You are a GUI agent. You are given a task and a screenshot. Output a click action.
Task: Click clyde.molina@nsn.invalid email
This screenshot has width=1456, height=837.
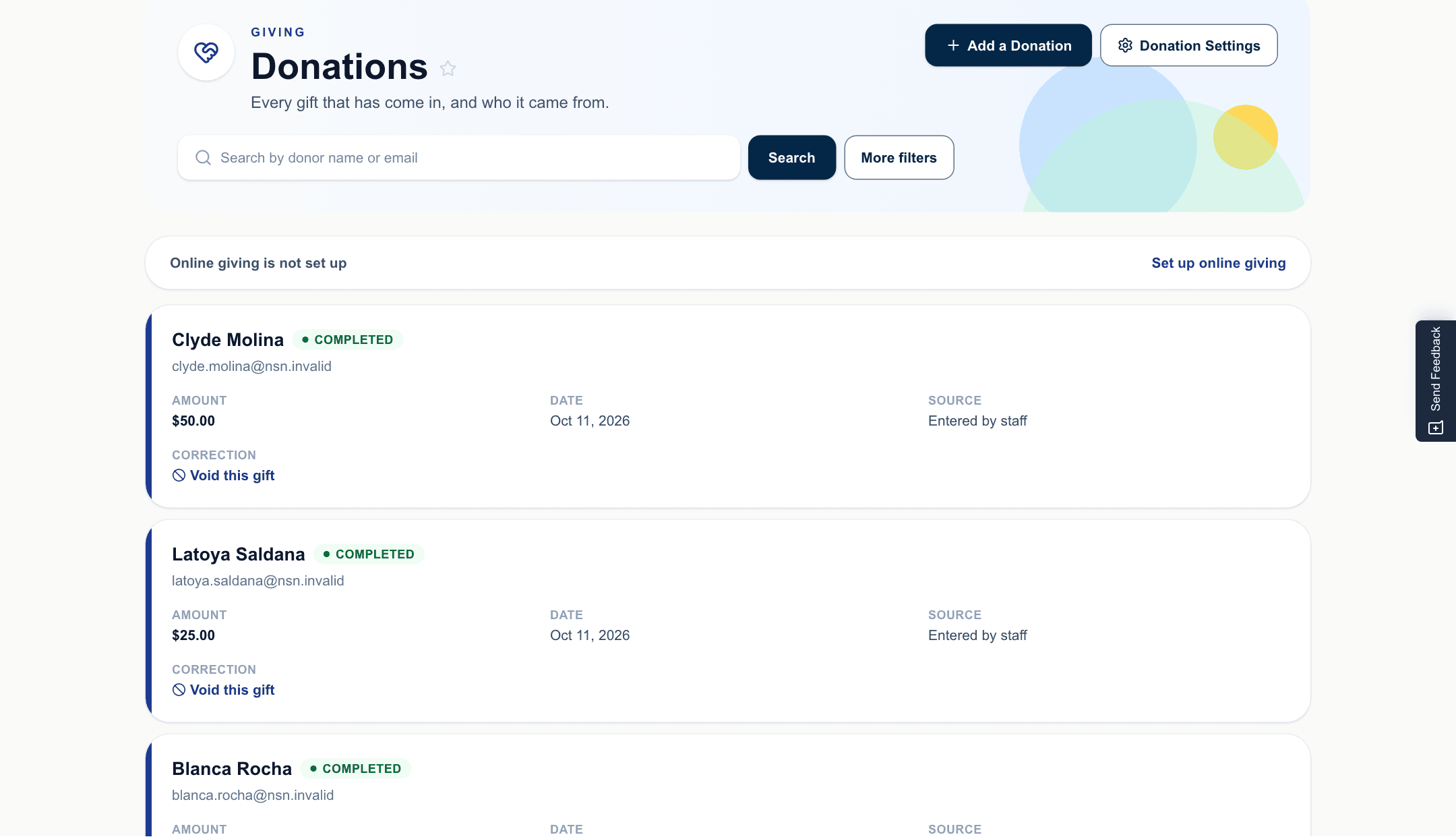(251, 366)
